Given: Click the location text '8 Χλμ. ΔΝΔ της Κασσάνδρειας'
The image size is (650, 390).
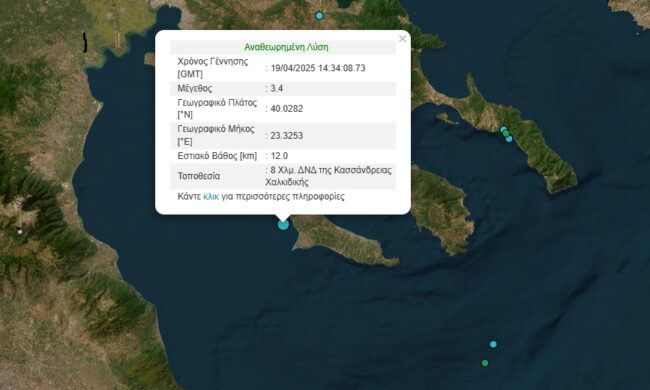Looking at the screenshot, I should (x=331, y=170).
